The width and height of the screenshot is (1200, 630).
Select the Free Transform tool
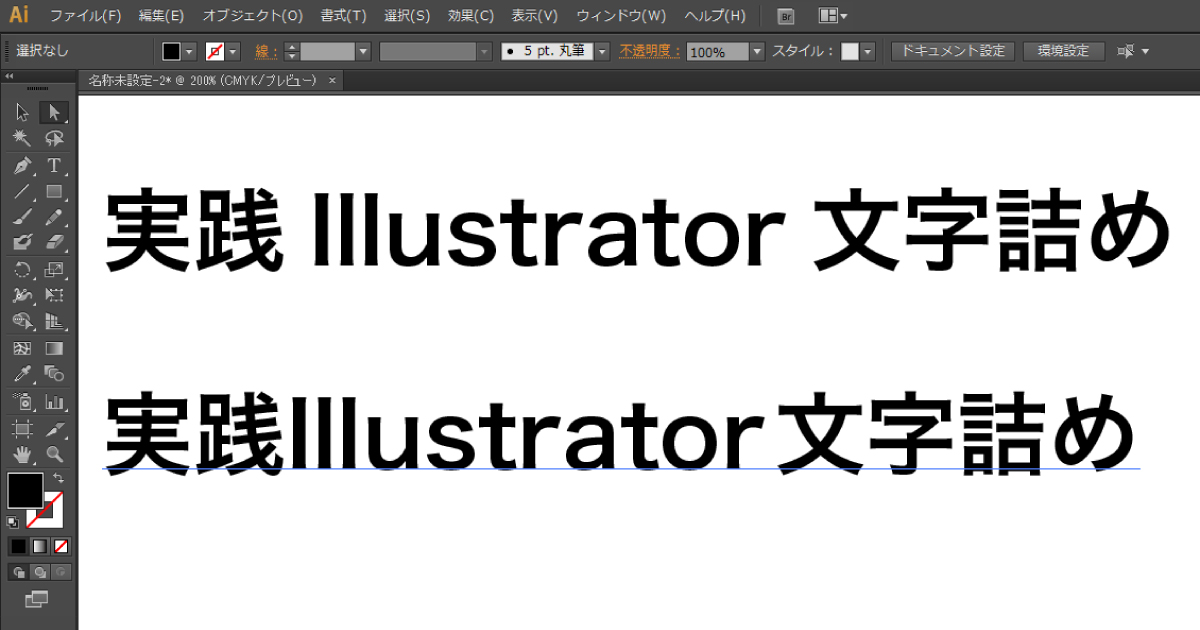54,296
